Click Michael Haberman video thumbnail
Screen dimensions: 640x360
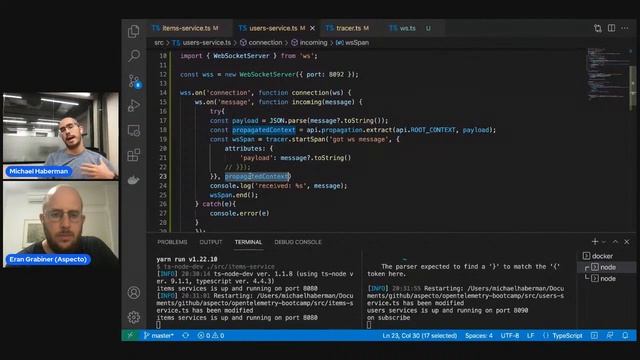tap(61, 136)
